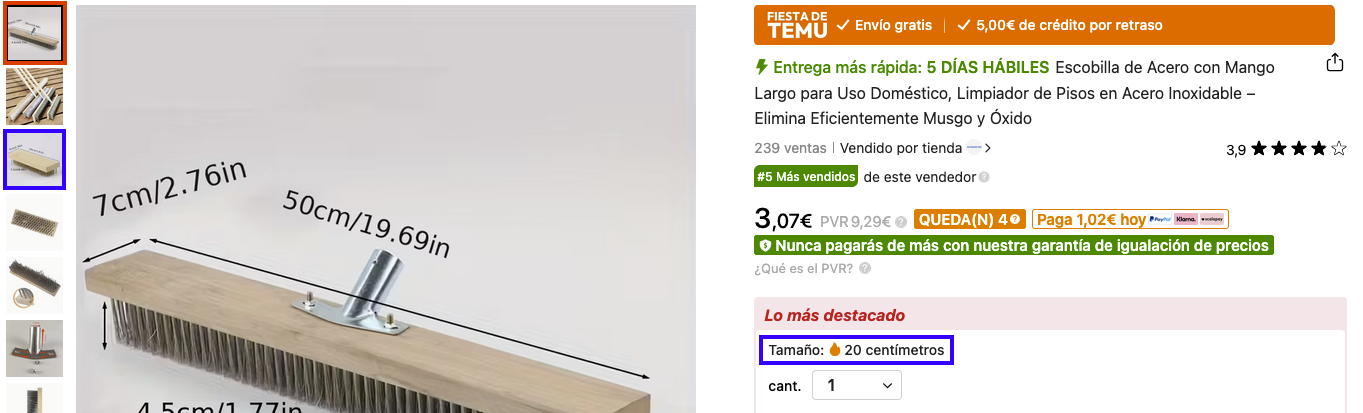Image resolution: width=1363 pixels, height=413 pixels.
Task: Select the second thumbnail showing broom handles
Action: (x=35, y=97)
